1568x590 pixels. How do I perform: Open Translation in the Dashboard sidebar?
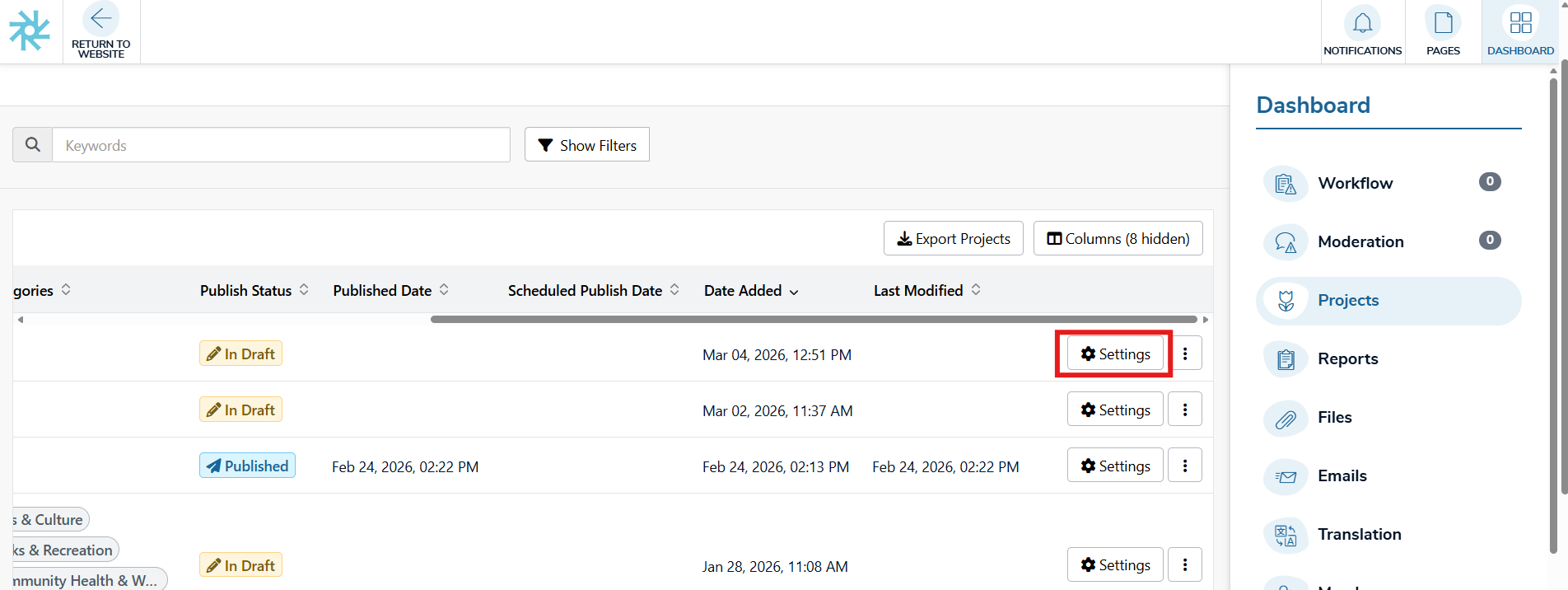[x=1359, y=534]
